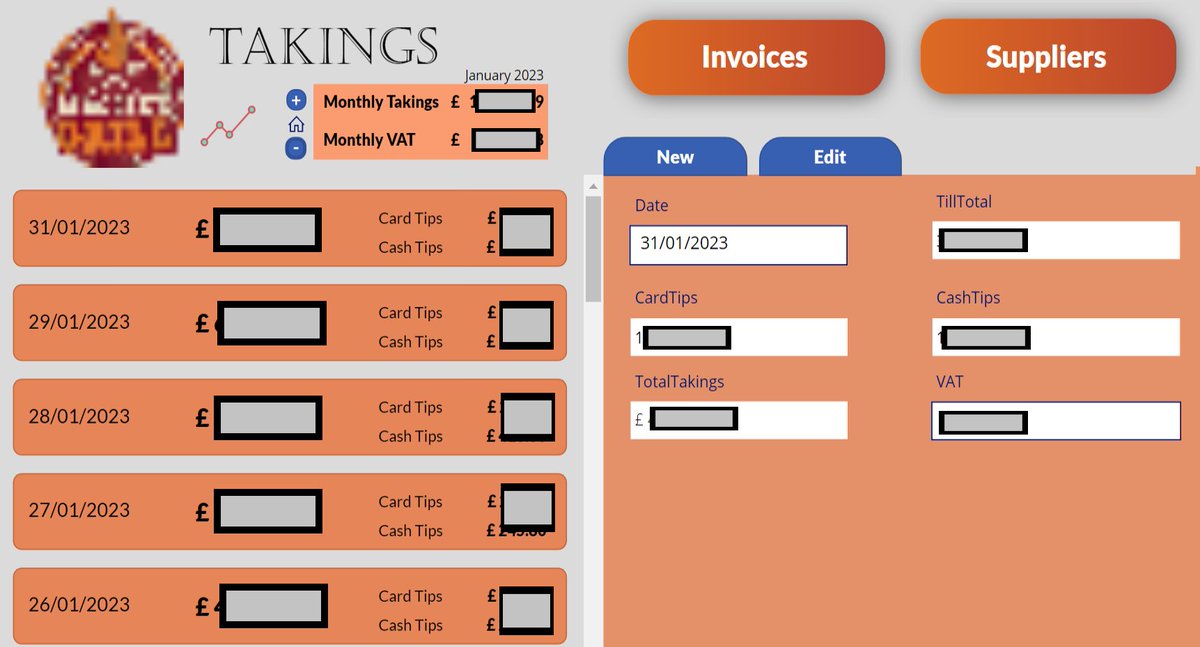Screen dimensions: 1200x647
Task: Select the 31/01/2023 takings card
Action: tap(290, 228)
